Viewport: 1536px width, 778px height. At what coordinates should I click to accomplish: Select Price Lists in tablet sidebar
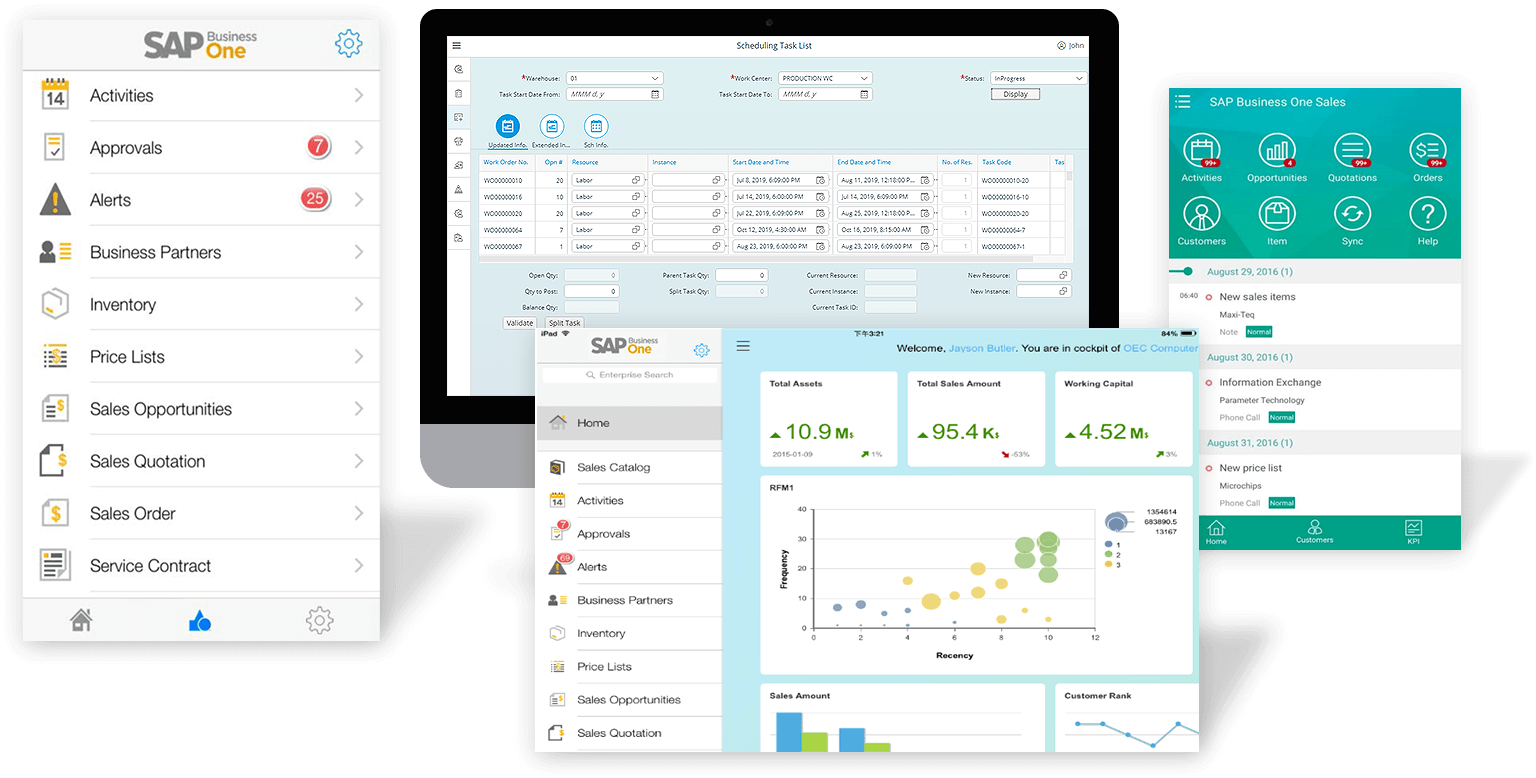[x=629, y=667]
